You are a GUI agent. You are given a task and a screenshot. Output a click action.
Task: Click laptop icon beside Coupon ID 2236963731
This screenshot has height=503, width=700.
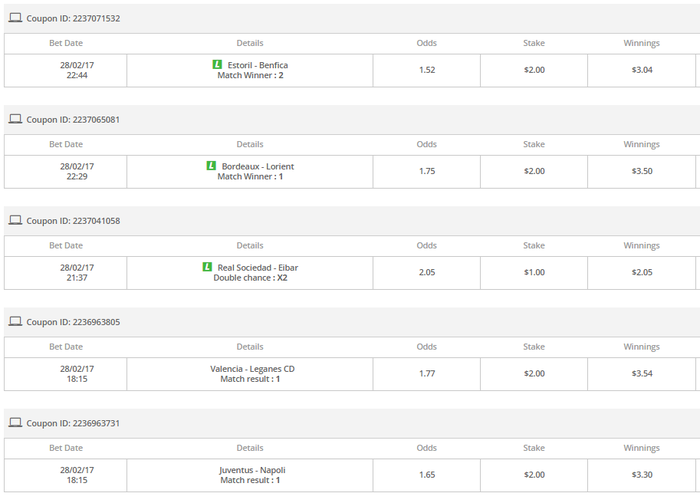[x=15, y=423]
